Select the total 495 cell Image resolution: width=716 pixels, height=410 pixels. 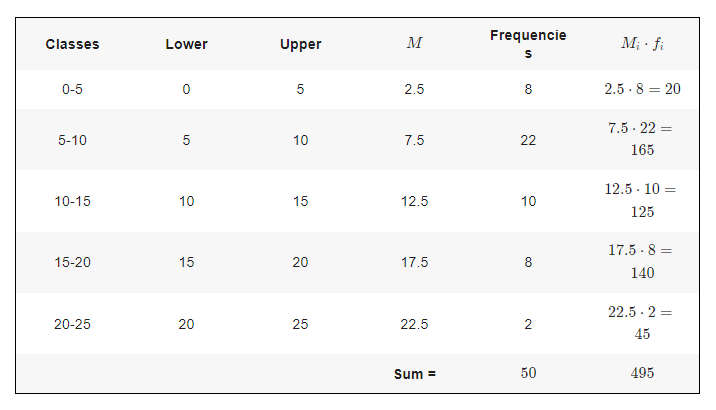coord(642,373)
